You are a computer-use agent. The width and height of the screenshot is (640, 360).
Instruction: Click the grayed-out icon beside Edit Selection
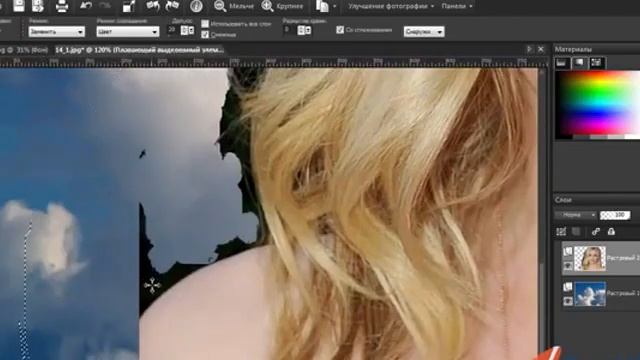coord(576,232)
